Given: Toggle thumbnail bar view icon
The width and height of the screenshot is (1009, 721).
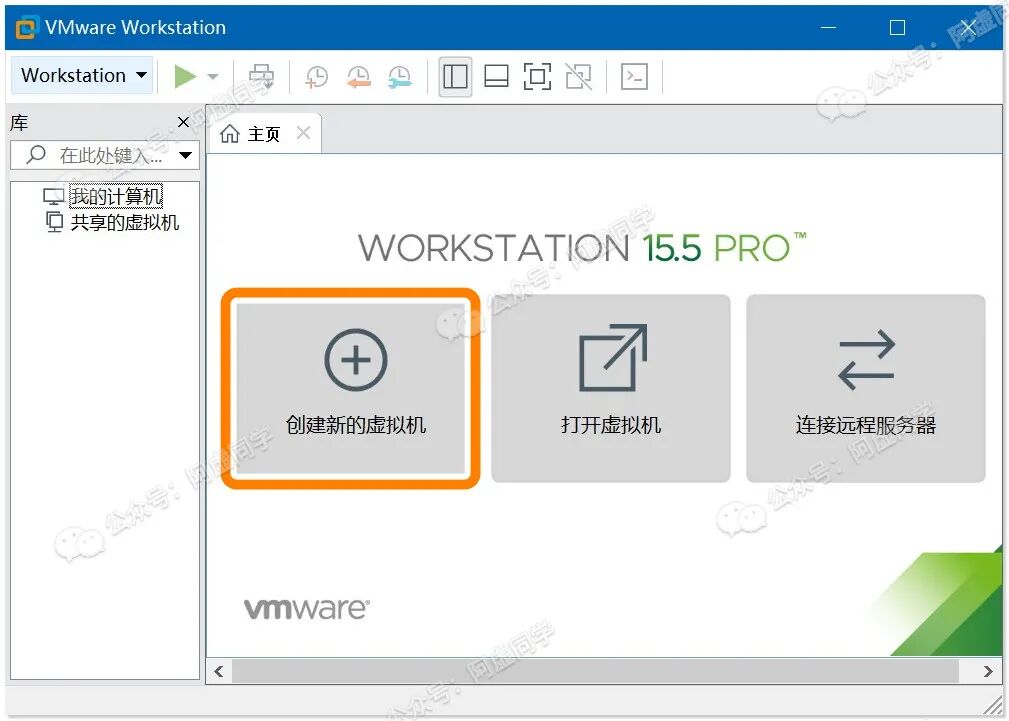Looking at the screenshot, I should point(496,76).
